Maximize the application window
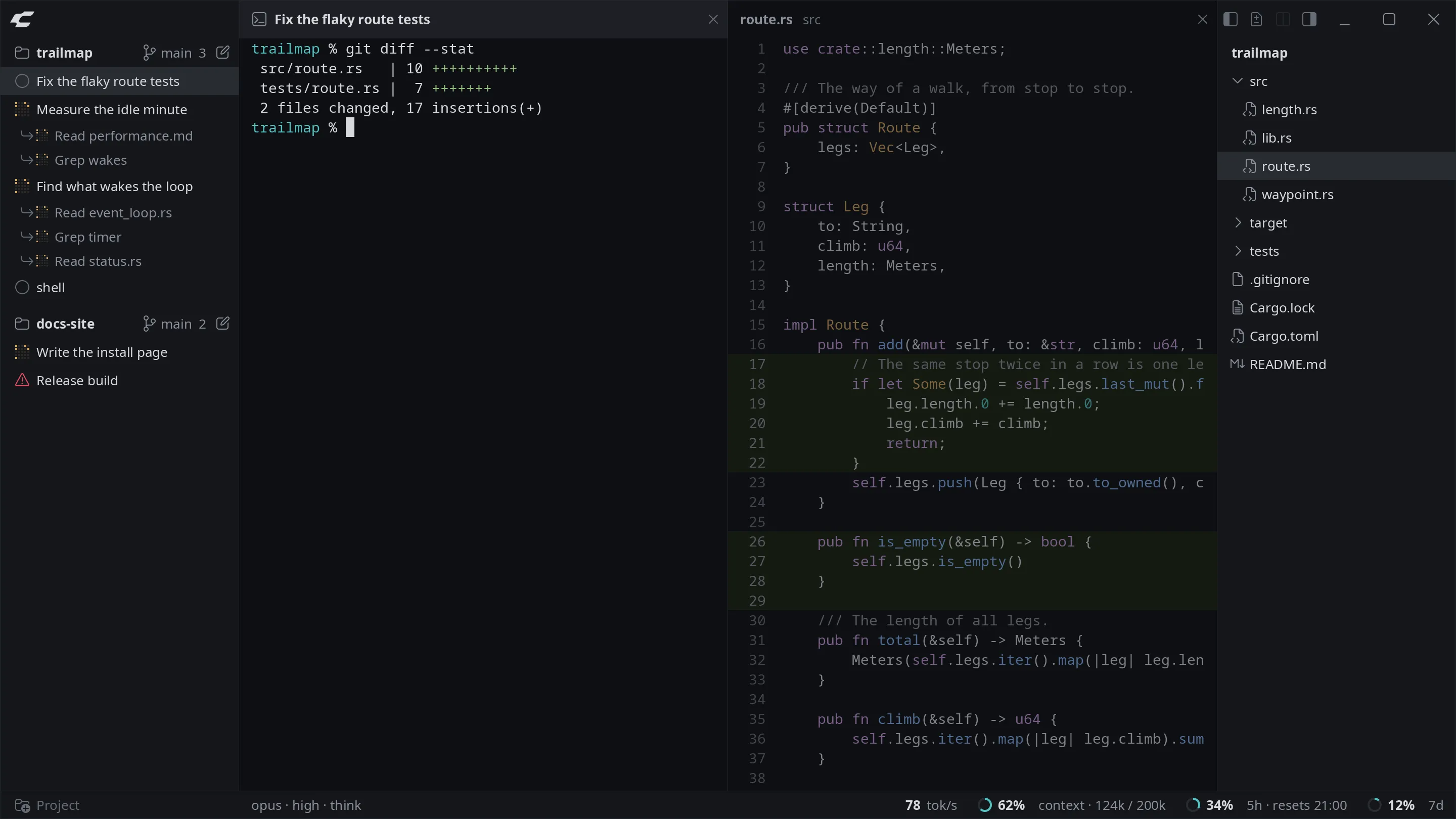The height and width of the screenshot is (819, 1456). pyautogui.click(x=1389, y=19)
